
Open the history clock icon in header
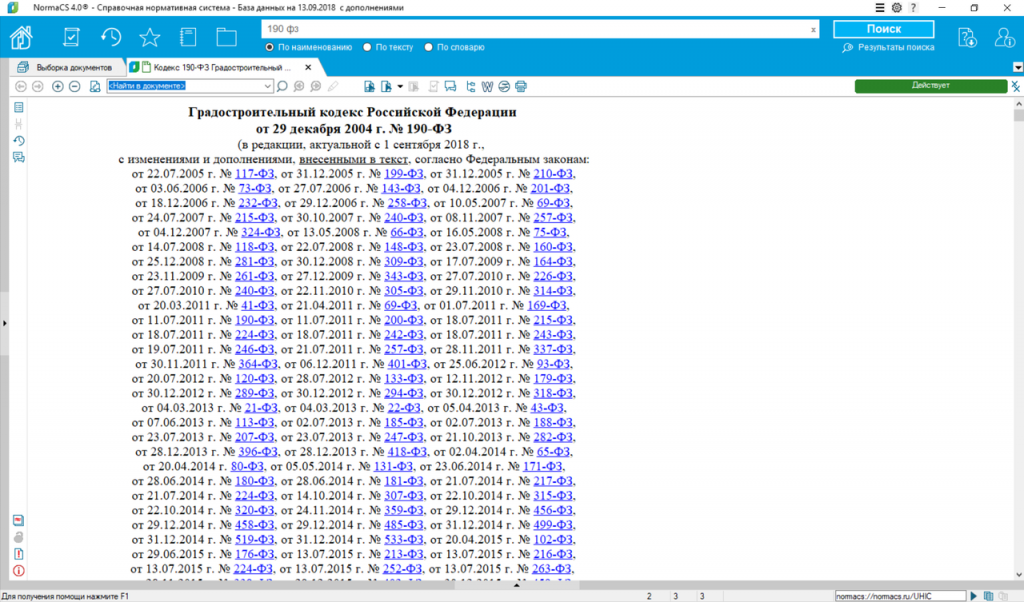(x=110, y=37)
